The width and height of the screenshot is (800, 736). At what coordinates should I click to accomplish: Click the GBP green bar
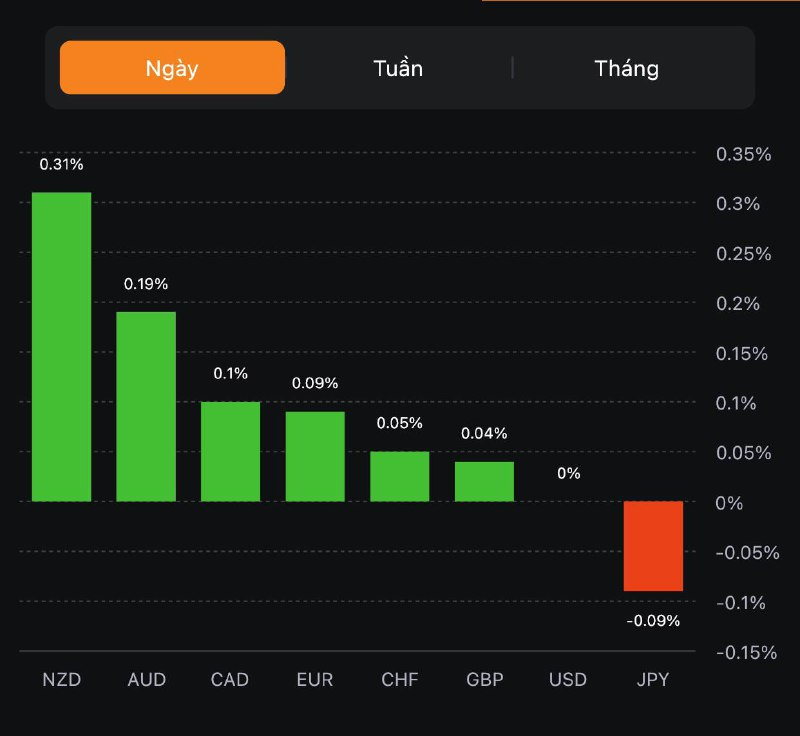coord(484,481)
